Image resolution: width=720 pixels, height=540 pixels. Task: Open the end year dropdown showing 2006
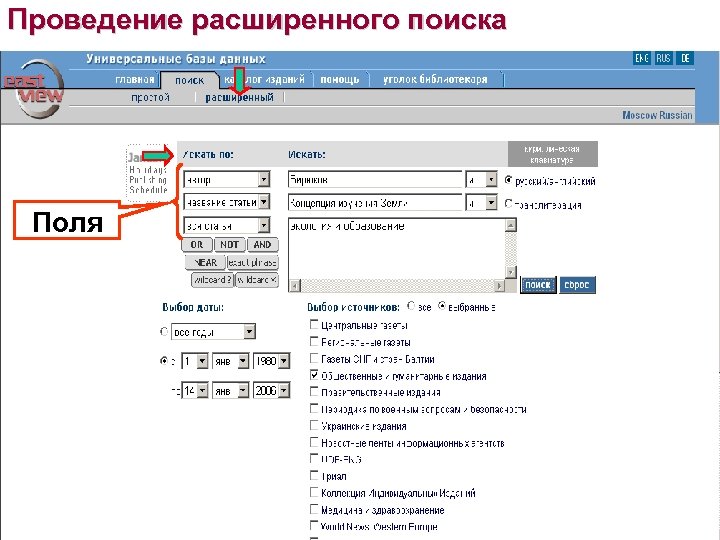coord(271,391)
